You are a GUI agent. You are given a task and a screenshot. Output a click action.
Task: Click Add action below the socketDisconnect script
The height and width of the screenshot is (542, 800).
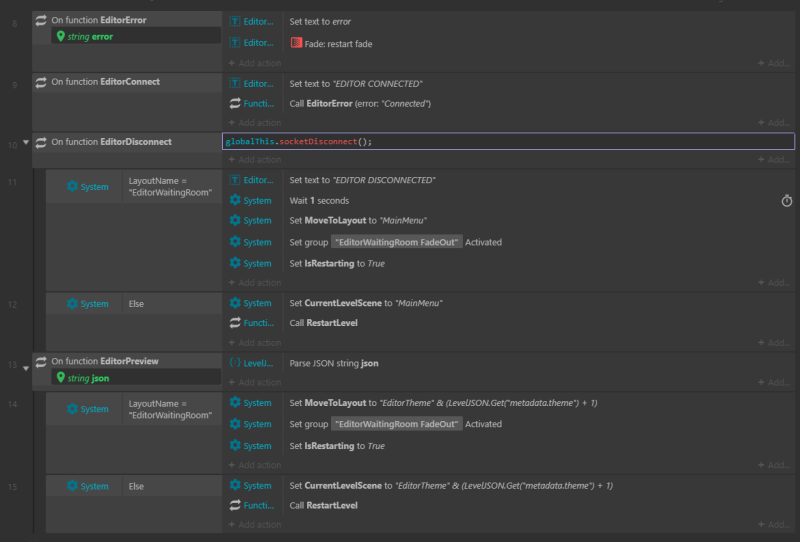[x=255, y=160]
